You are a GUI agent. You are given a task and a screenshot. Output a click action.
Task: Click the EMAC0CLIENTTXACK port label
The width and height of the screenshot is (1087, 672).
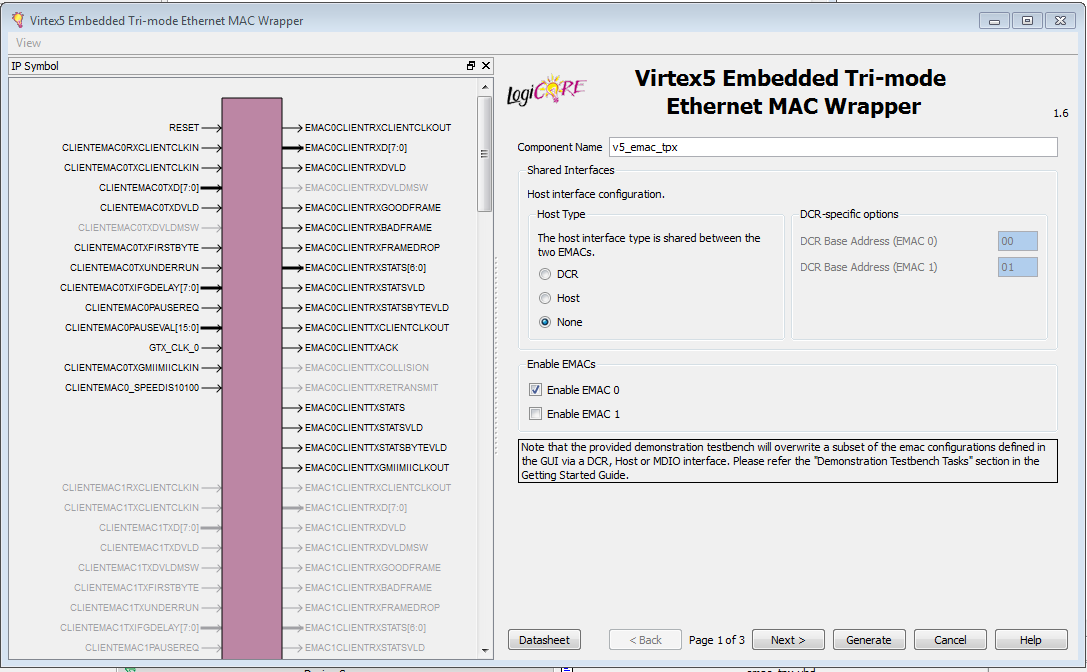[x=351, y=347]
